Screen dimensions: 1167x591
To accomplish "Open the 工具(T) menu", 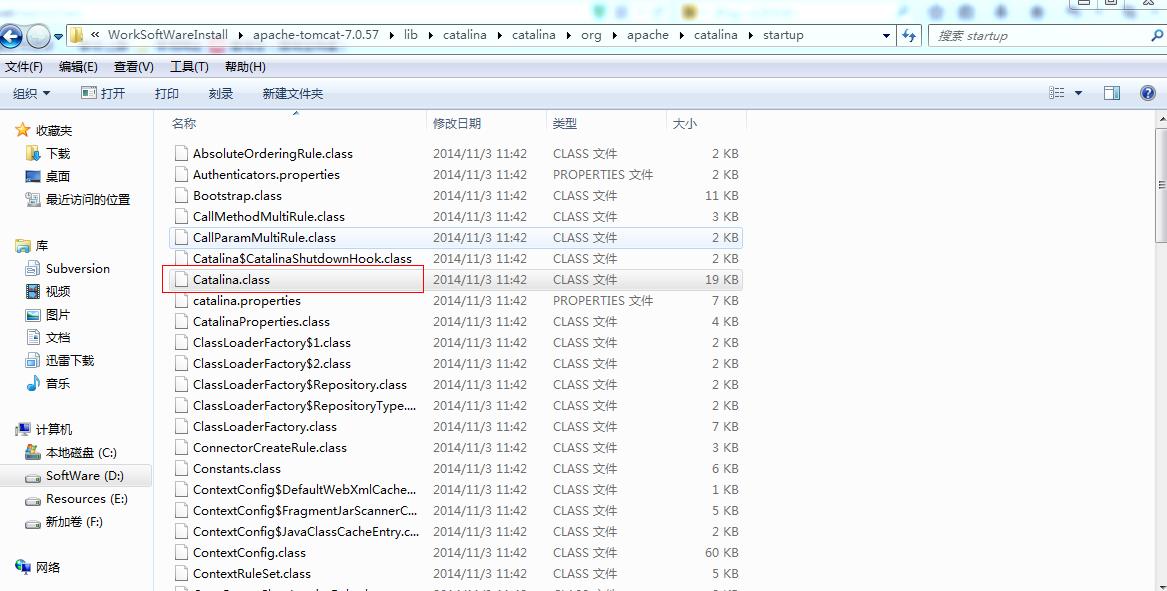I will [x=189, y=67].
